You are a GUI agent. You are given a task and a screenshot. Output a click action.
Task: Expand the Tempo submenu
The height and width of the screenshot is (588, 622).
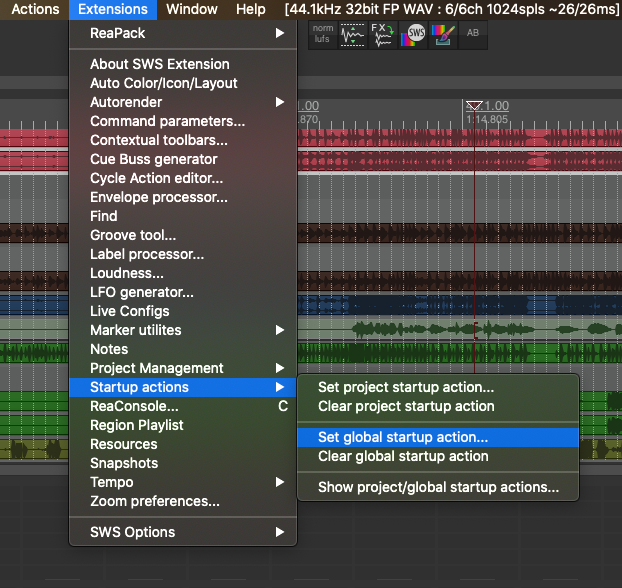[183, 482]
